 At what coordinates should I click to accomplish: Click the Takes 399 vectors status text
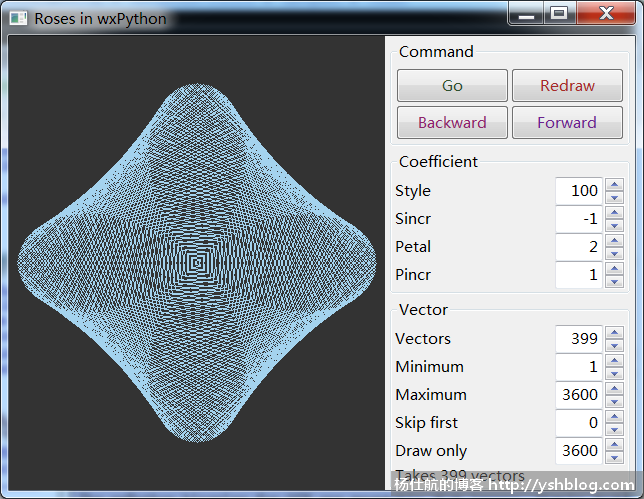click(460, 476)
